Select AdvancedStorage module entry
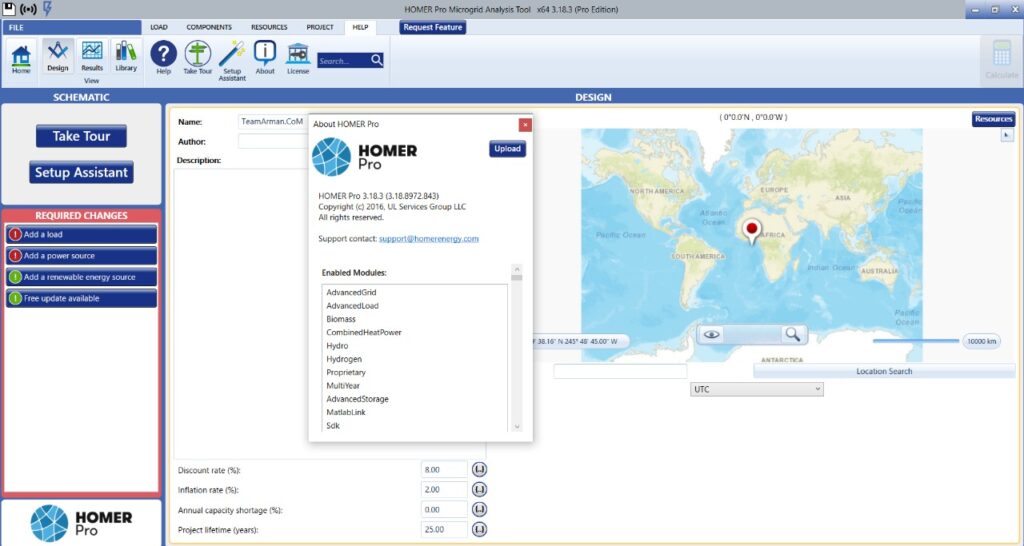Screen dimensions: 1024x546 click(x=357, y=399)
